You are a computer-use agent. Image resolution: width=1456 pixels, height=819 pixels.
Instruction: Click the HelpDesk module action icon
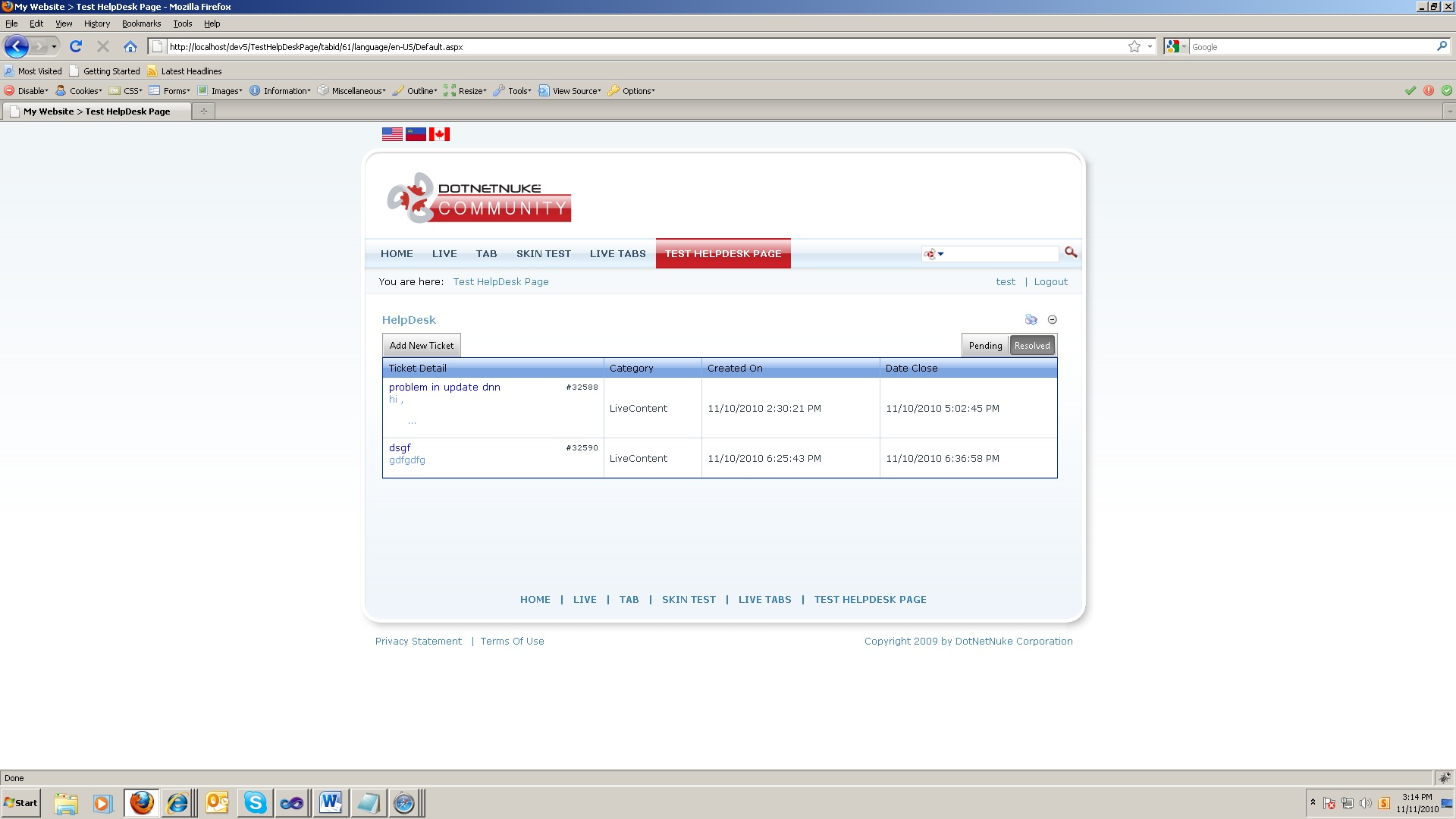coord(1031,320)
